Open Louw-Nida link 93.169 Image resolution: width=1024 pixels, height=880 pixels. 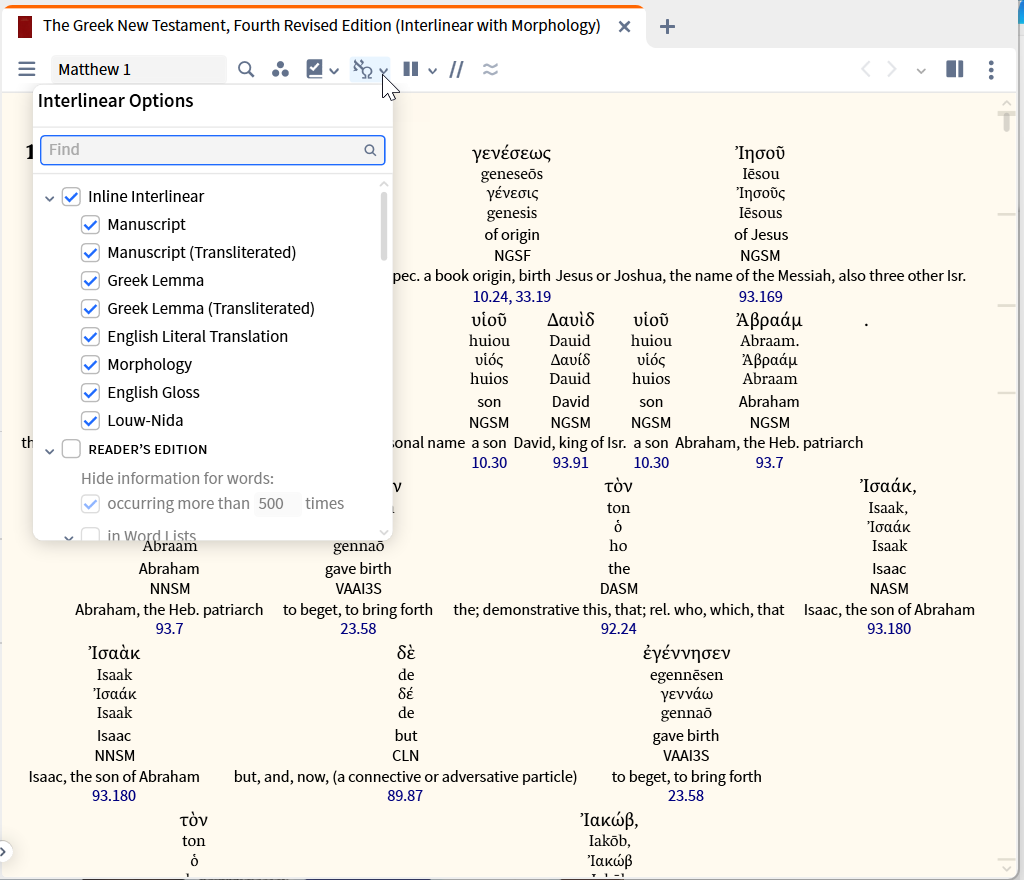coord(760,297)
